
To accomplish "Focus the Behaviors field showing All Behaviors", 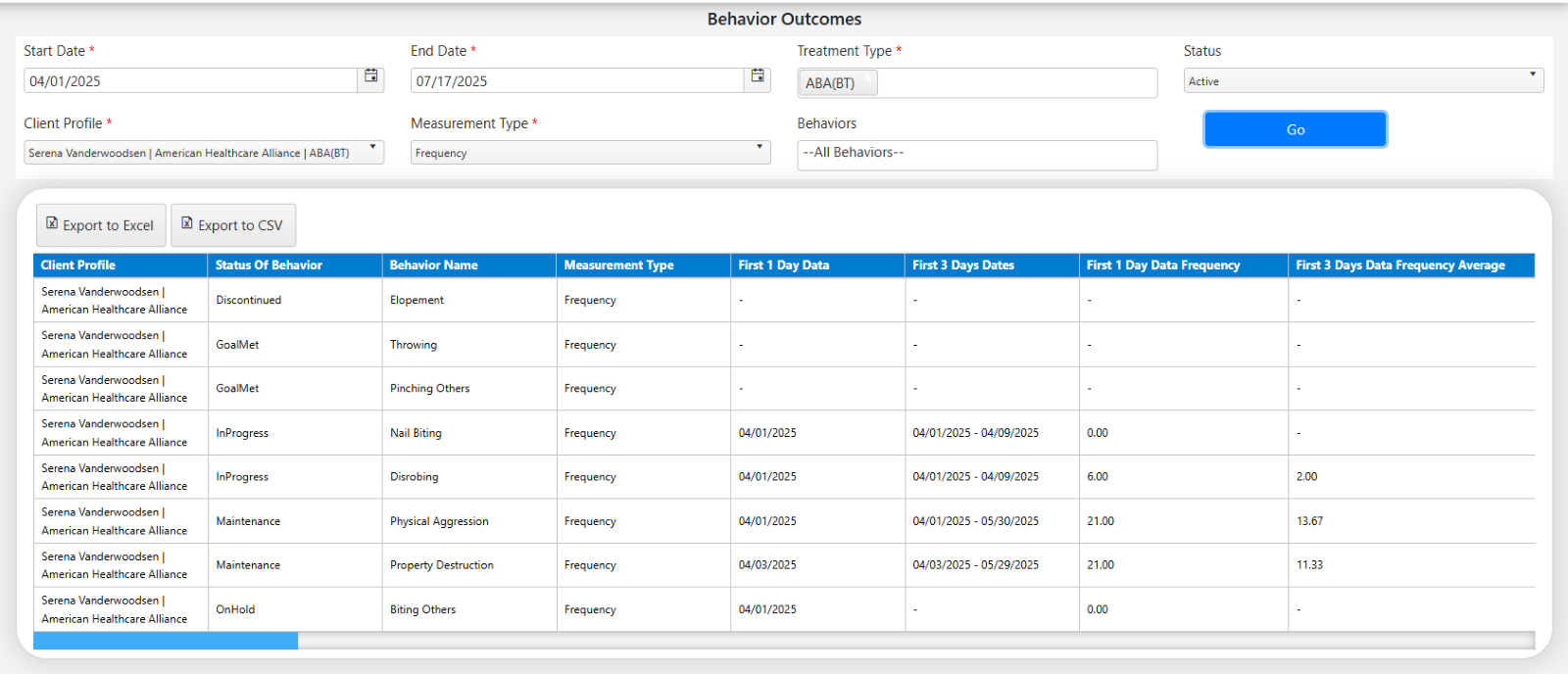I will 977,155.
